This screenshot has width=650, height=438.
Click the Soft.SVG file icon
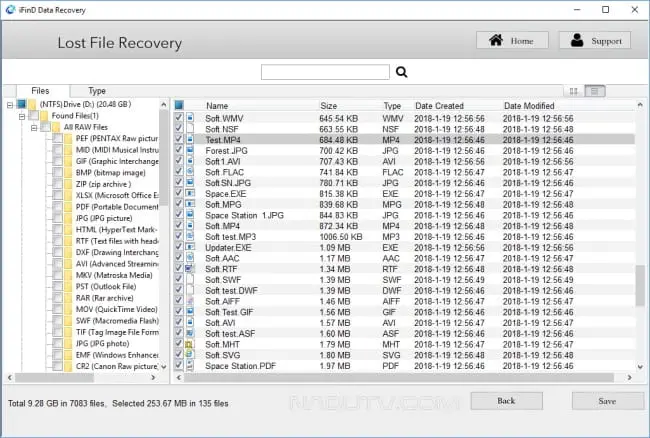(189, 355)
